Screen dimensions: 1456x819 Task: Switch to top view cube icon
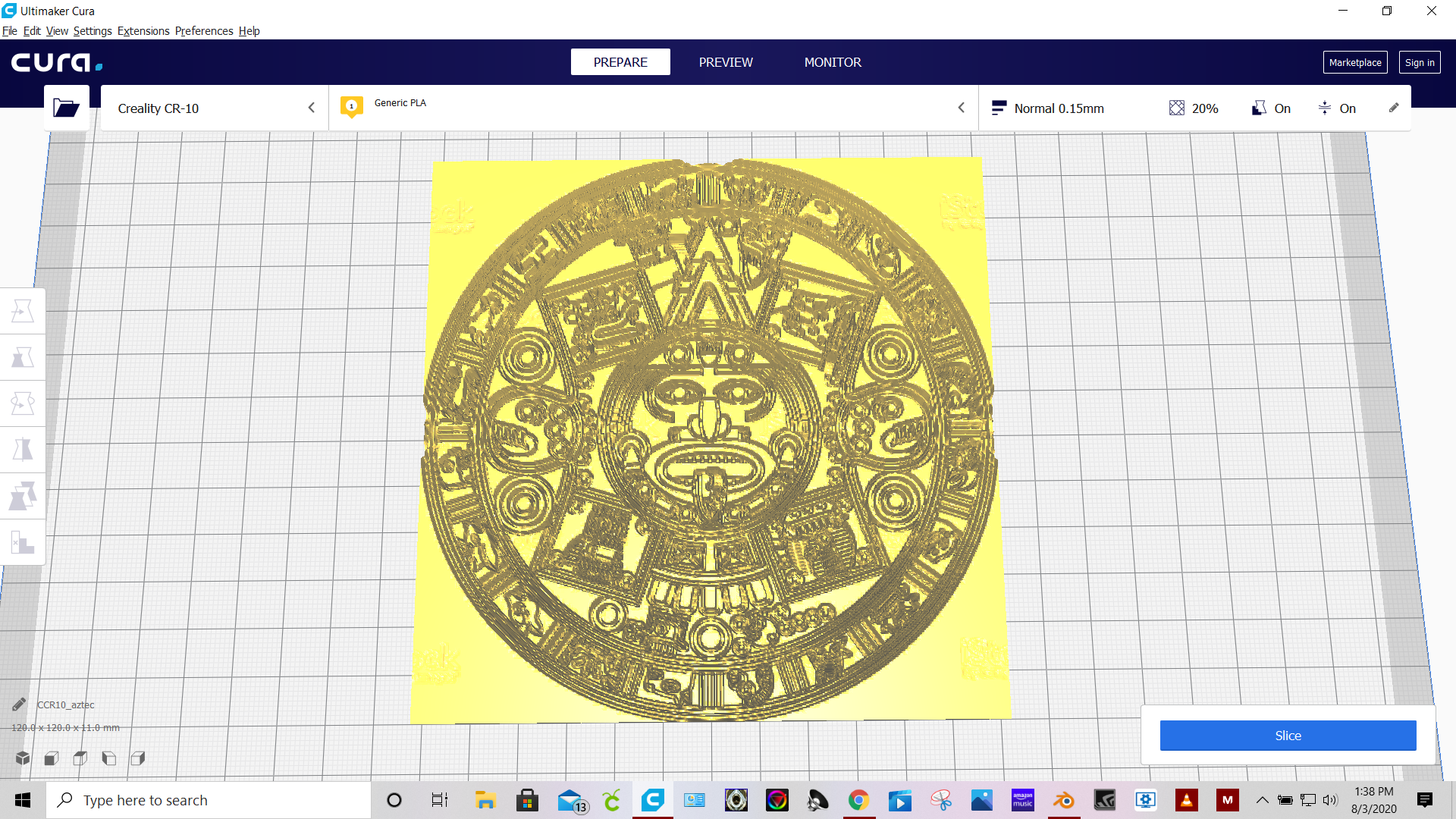click(x=80, y=758)
